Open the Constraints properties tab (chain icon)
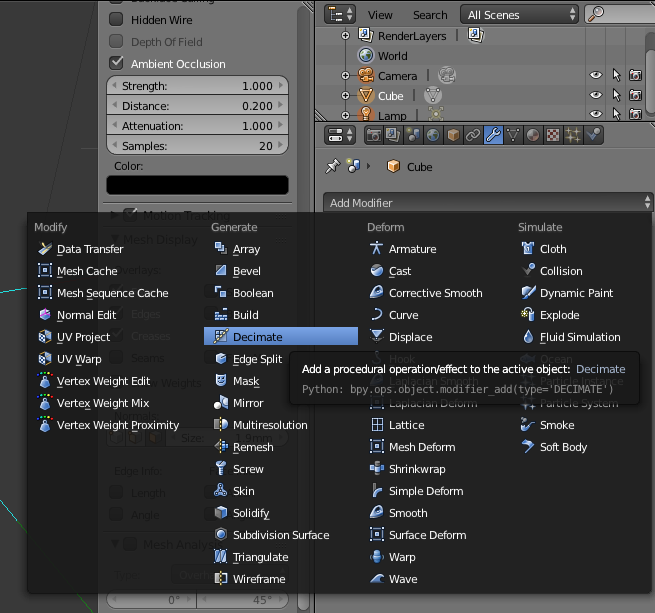This screenshot has height=613, width=655. (x=473, y=135)
